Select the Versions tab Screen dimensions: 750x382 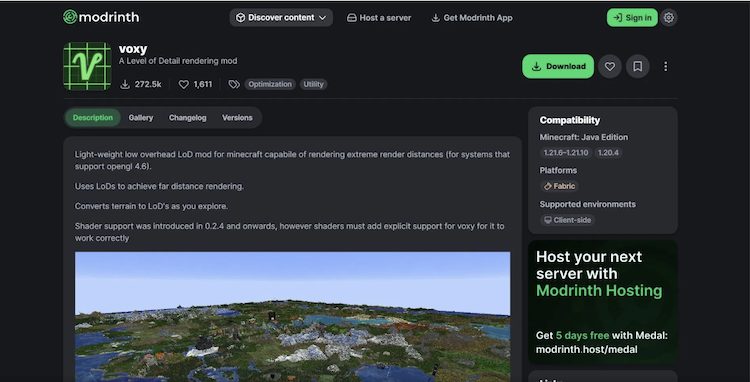tap(237, 118)
